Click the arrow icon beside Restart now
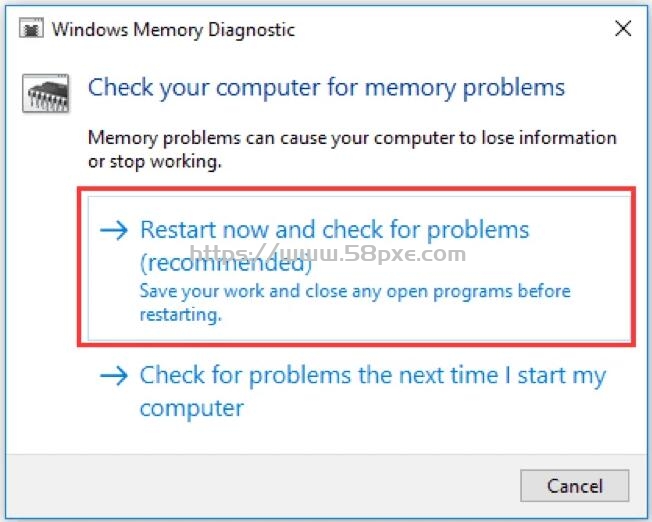 click(114, 230)
